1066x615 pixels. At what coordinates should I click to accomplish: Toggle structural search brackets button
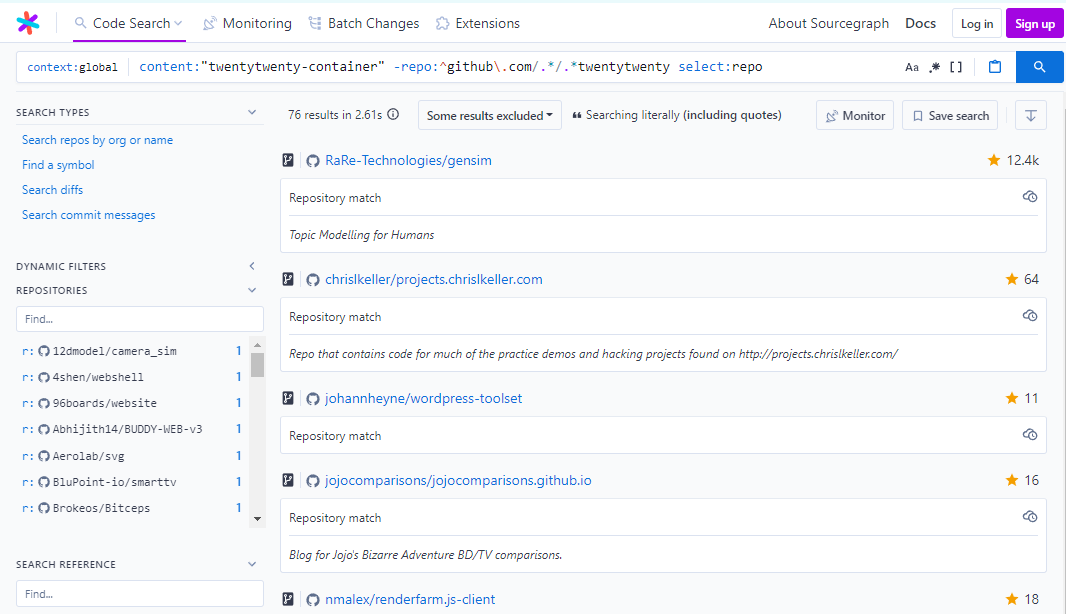[x=956, y=67]
